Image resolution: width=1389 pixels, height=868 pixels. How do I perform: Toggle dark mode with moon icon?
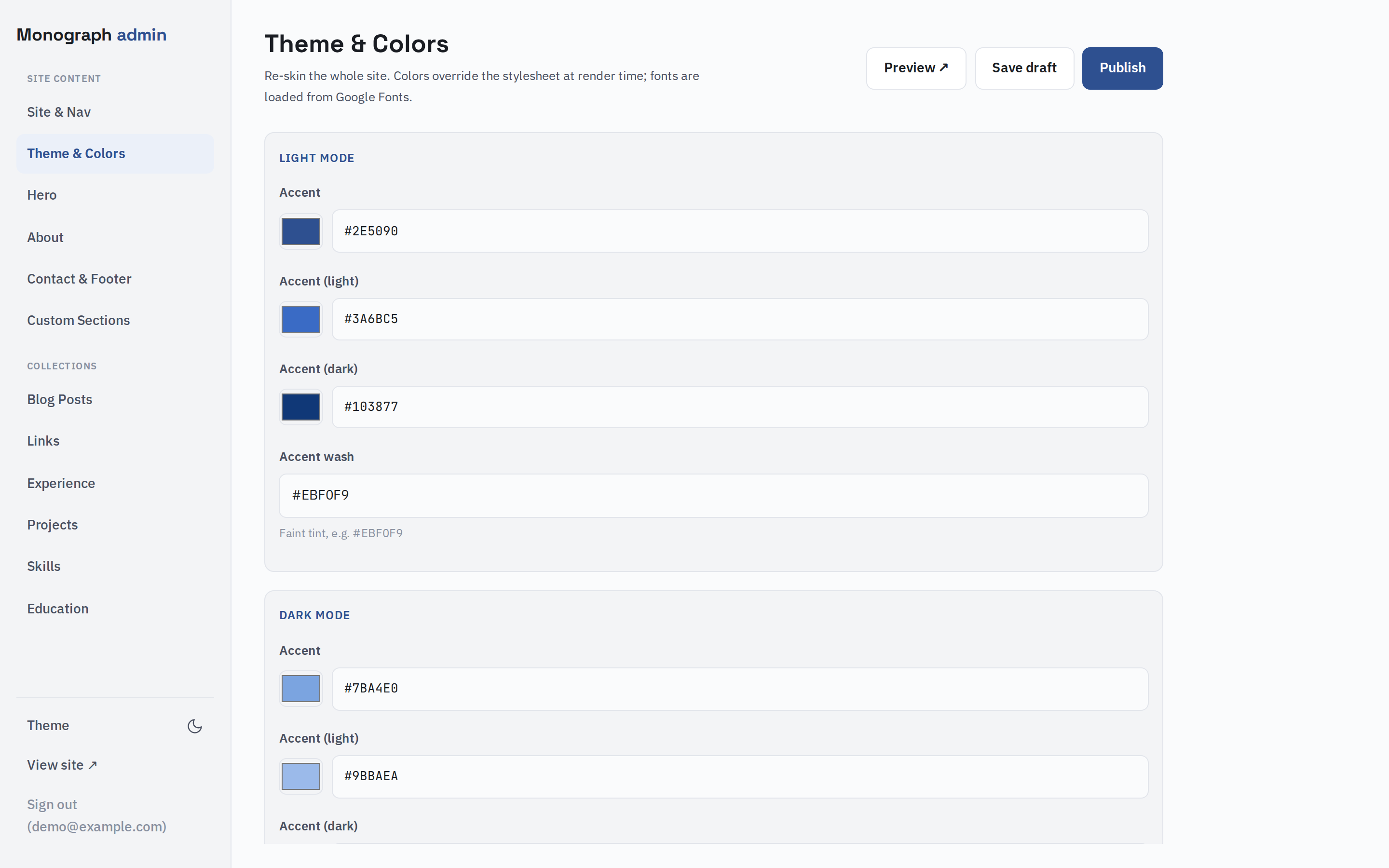pyautogui.click(x=194, y=726)
